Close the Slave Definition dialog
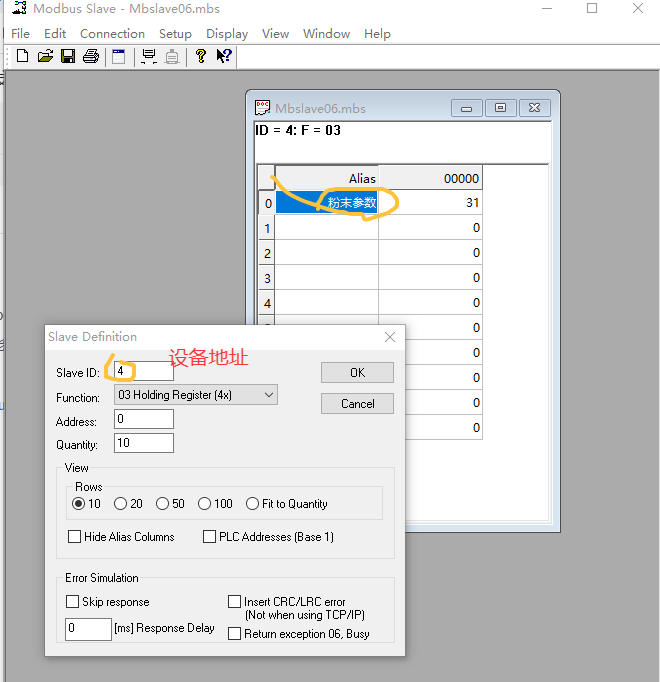The width and height of the screenshot is (660, 682). click(x=390, y=337)
